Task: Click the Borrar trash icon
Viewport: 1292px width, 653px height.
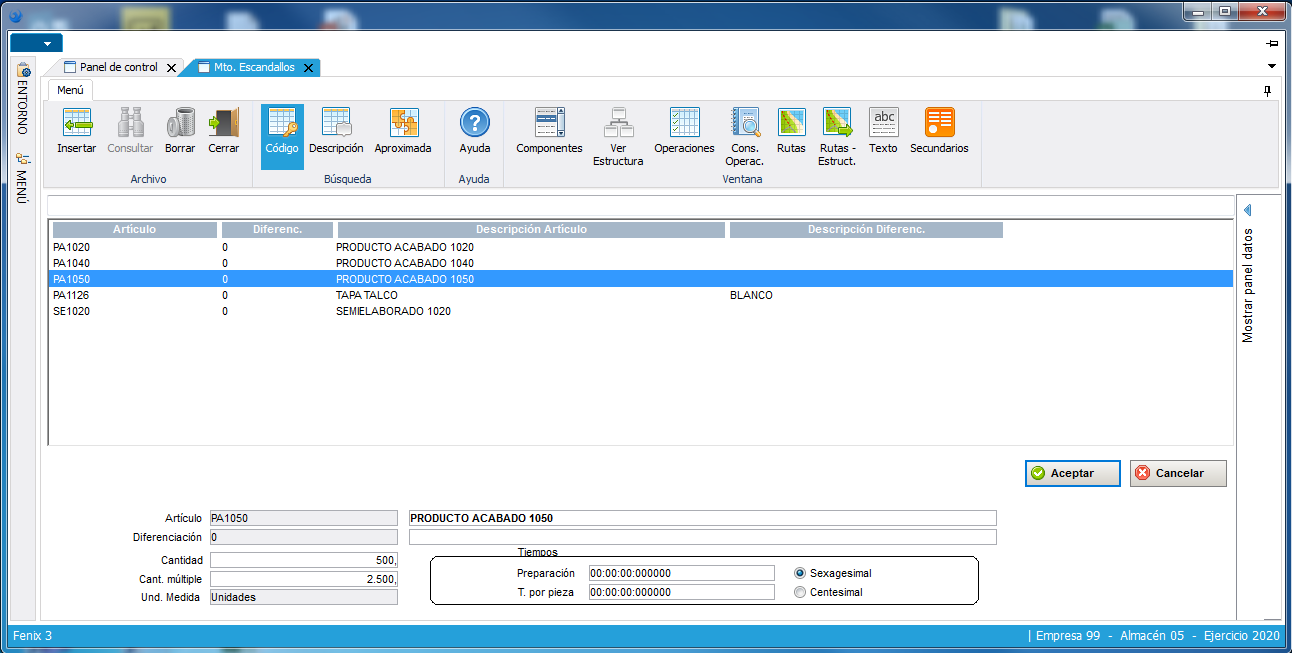Action: tap(180, 124)
